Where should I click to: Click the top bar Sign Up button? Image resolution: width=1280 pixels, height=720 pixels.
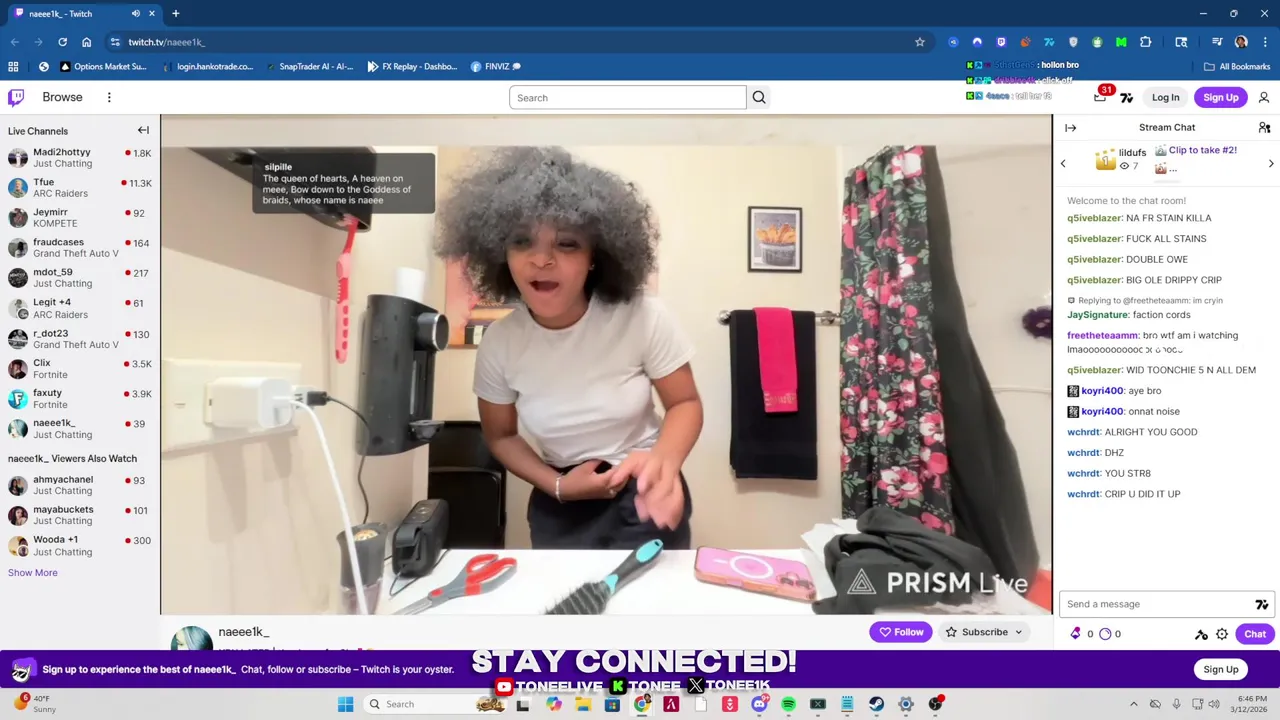pos(1220,97)
